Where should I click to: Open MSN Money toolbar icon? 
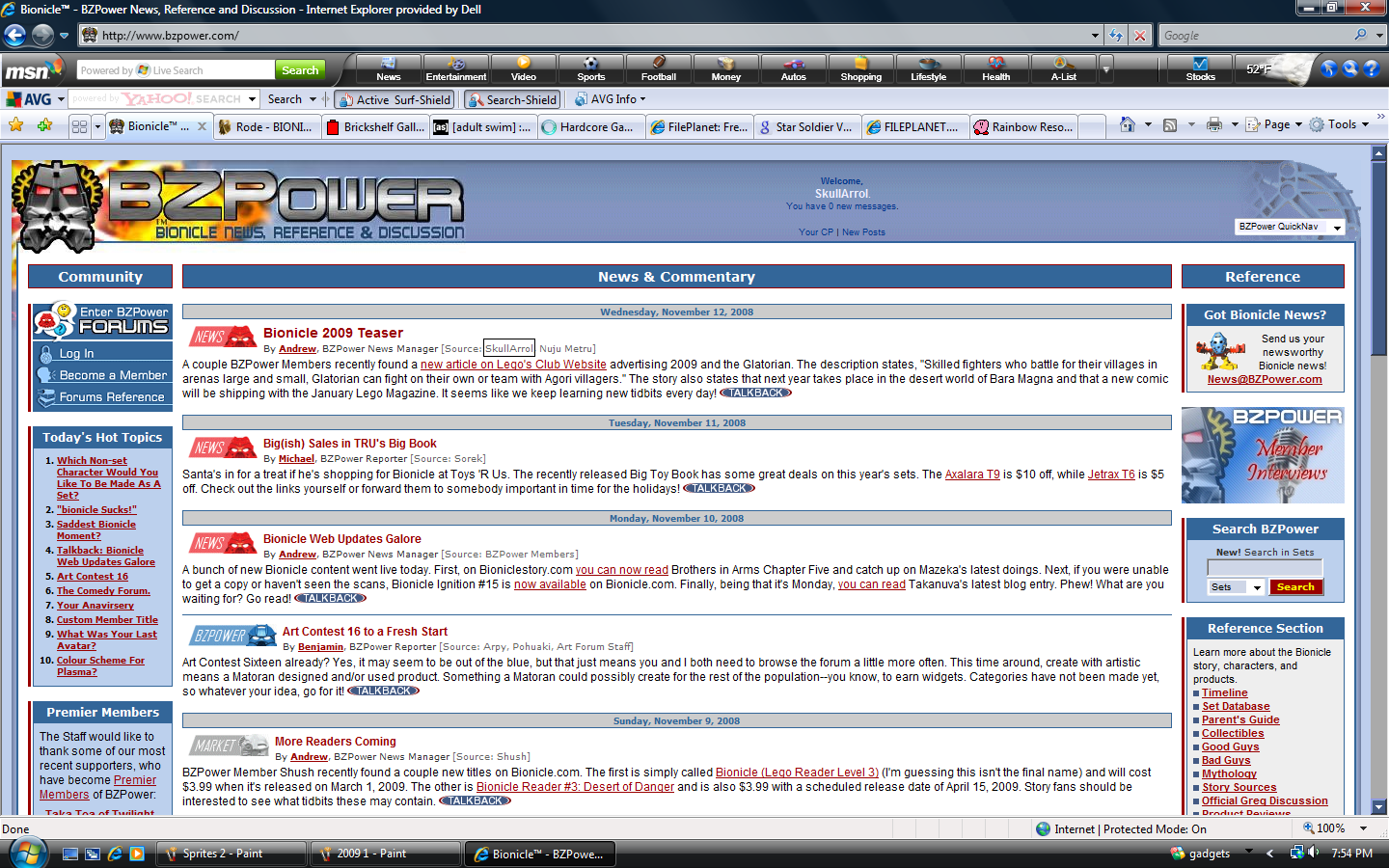click(x=726, y=69)
